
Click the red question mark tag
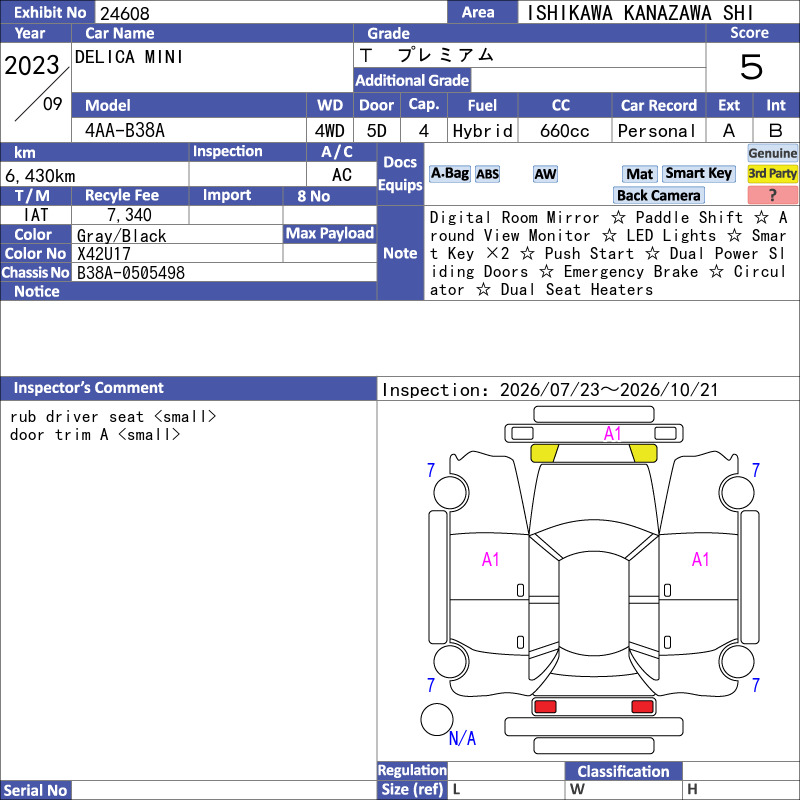point(772,195)
